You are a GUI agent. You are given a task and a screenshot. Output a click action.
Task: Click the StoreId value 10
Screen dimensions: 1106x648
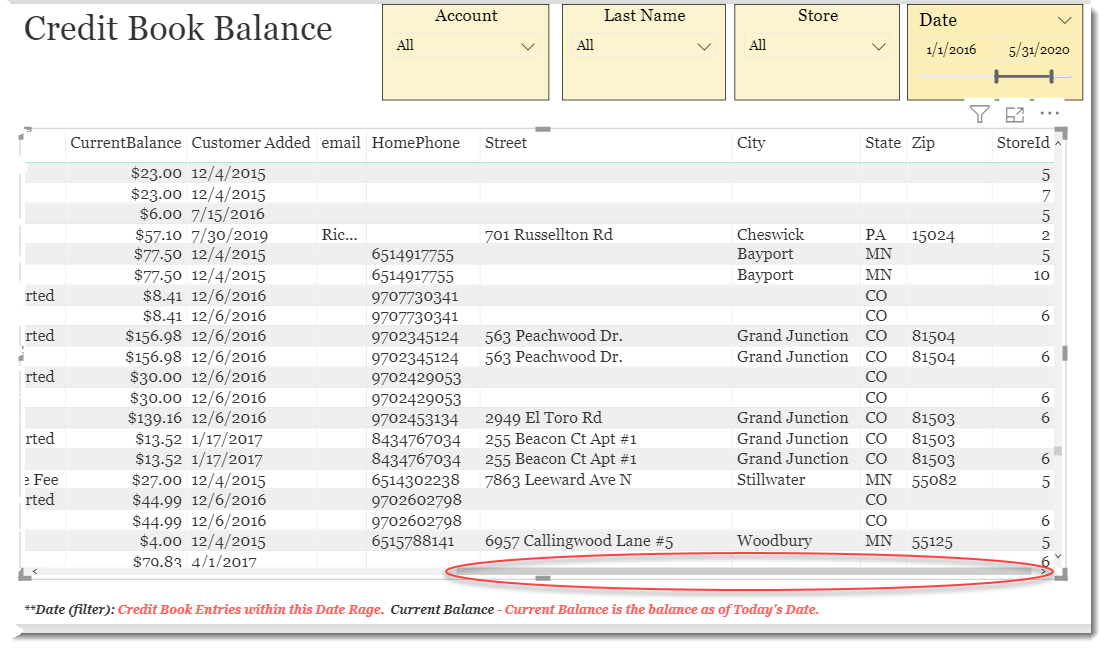[1041, 276]
